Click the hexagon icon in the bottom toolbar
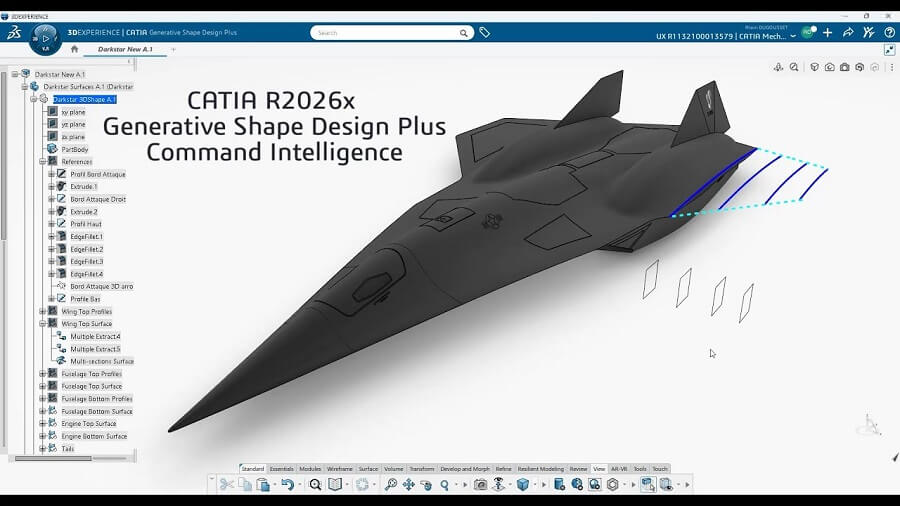This screenshot has width=900, height=506. (x=612, y=485)
